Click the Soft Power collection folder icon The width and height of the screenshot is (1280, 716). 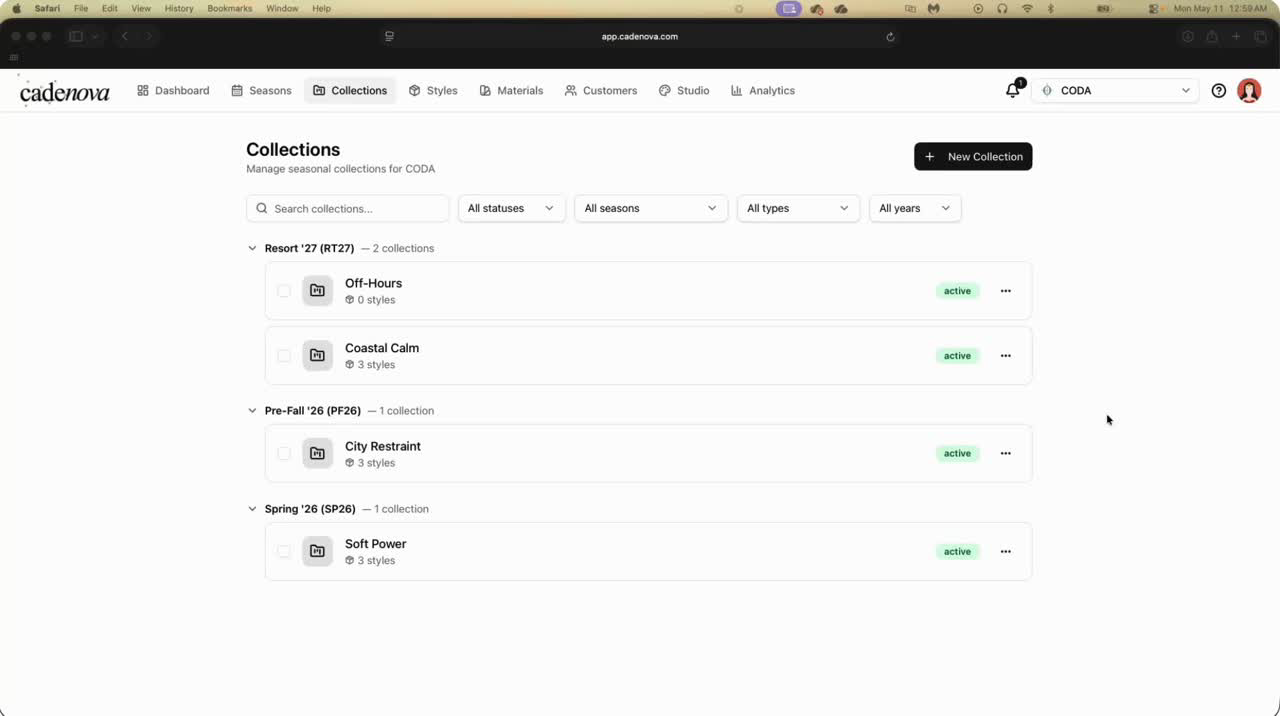click(317, 551)
